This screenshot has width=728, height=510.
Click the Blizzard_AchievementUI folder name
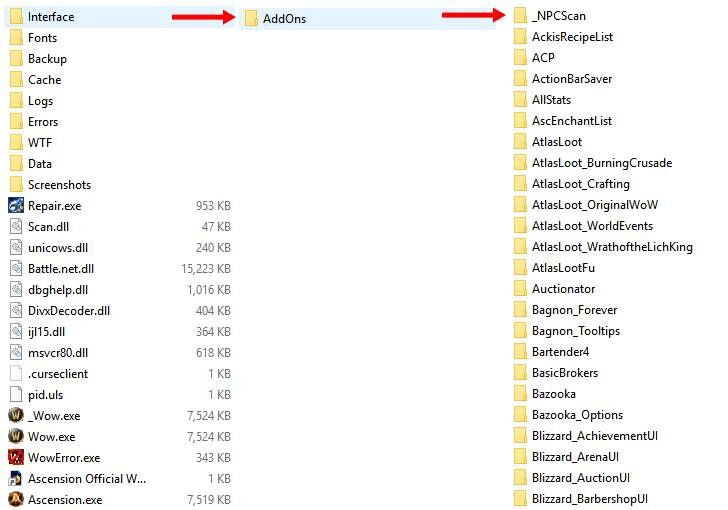[594, 436]
